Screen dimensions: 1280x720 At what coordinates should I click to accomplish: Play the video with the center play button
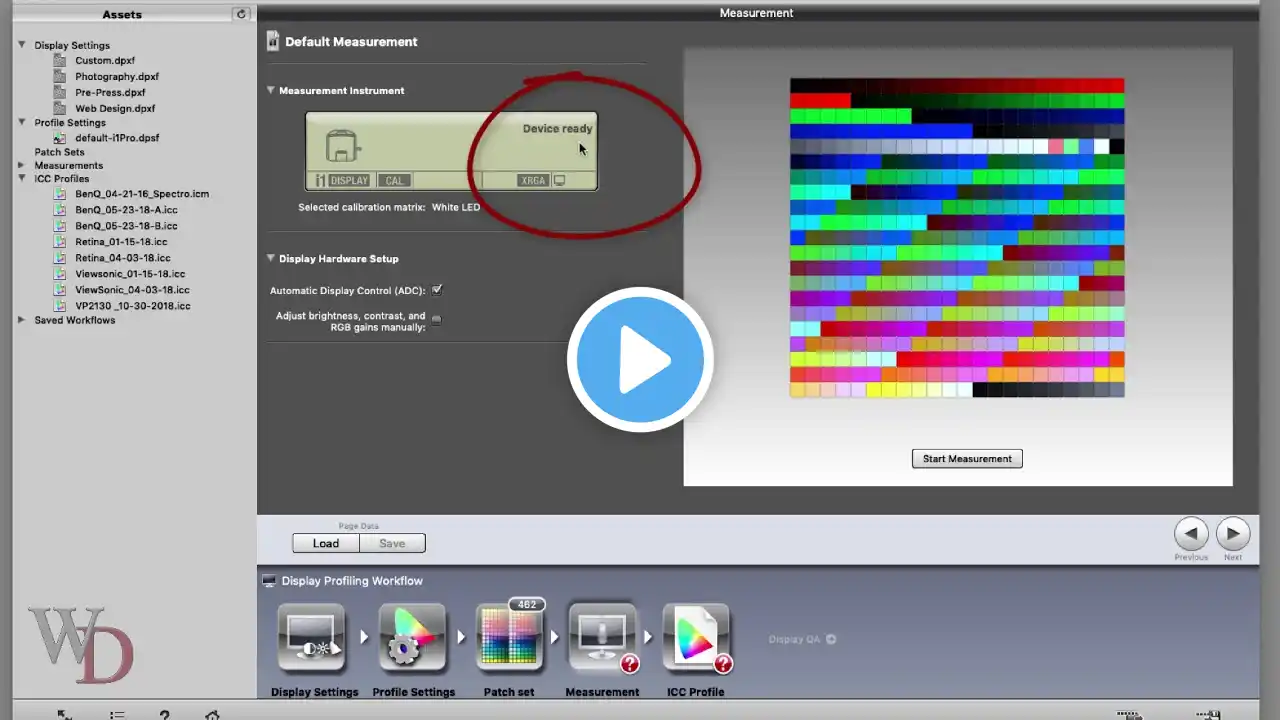coord(640,360)
